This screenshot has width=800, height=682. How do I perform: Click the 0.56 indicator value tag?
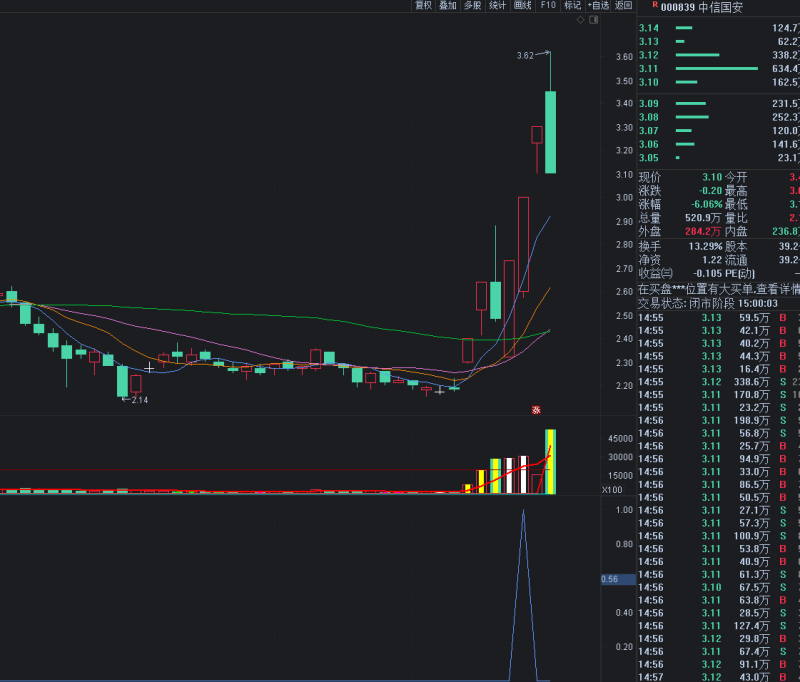(610, 579)
